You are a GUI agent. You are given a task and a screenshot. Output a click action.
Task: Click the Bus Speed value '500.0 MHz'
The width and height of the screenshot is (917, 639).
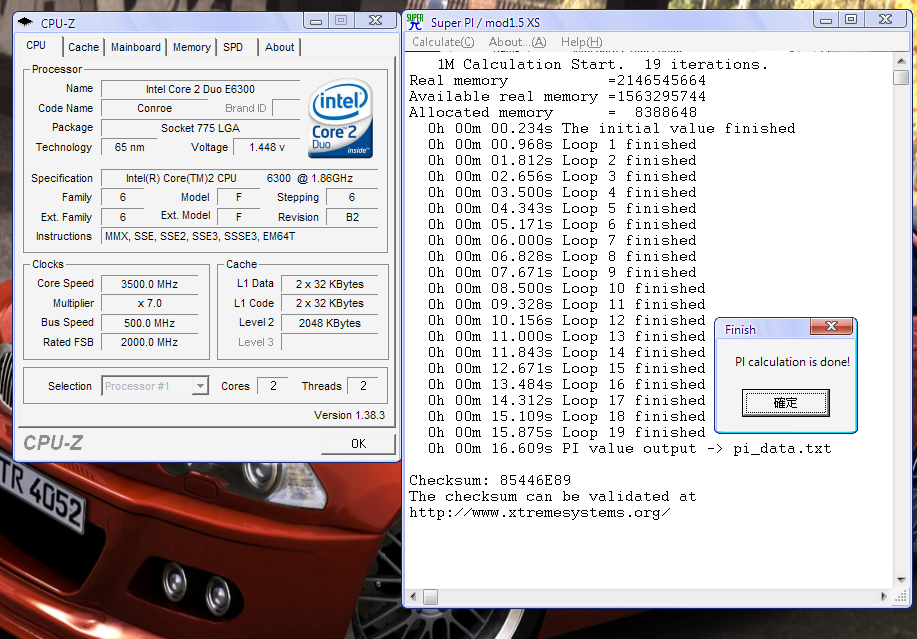149,323
